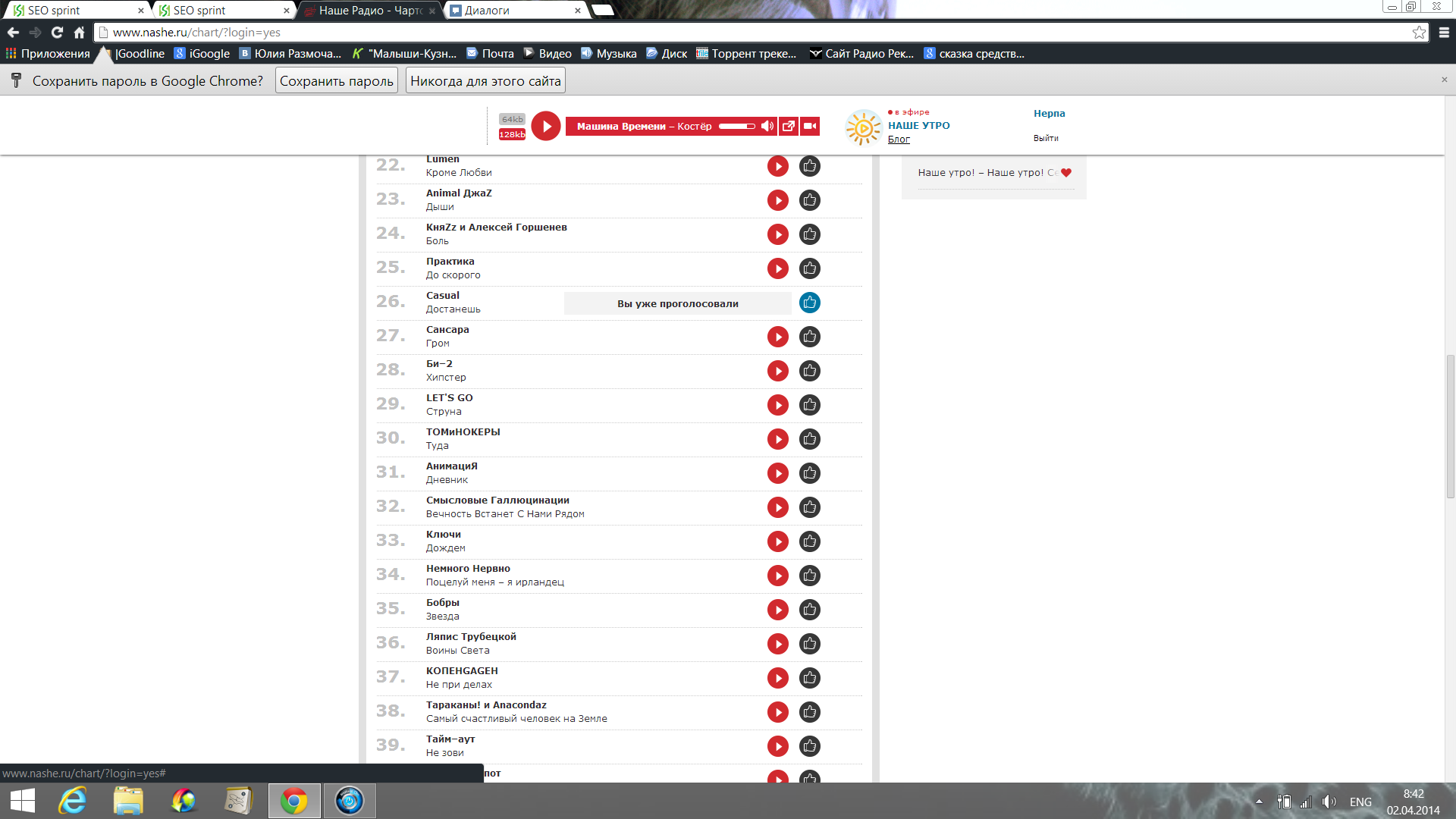Like LET'S GO song Струна

pyautogui.click(x=809, y=405)
